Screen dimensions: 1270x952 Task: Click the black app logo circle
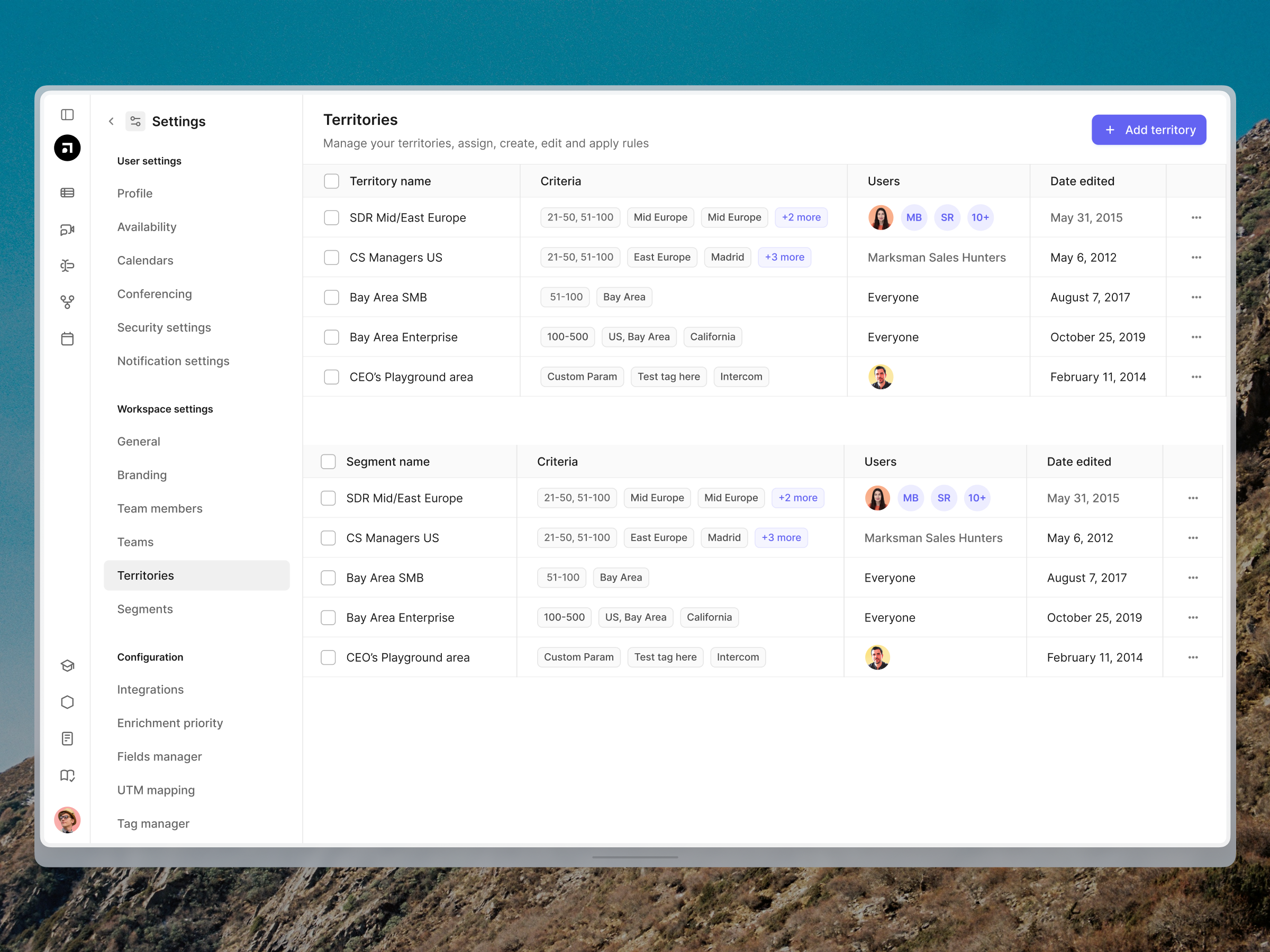67,148
